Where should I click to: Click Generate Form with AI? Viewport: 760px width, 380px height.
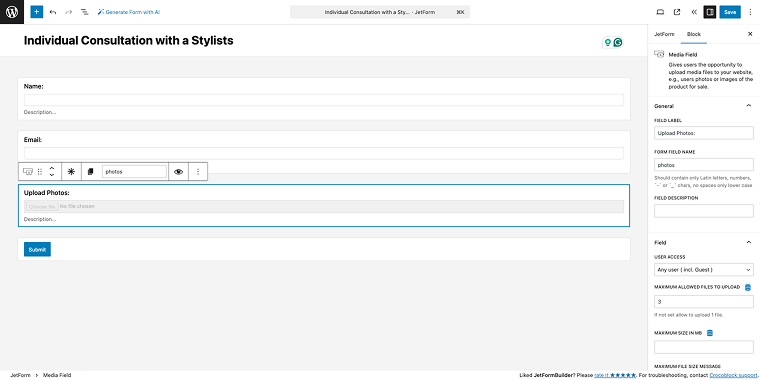[x=129, y=12]
